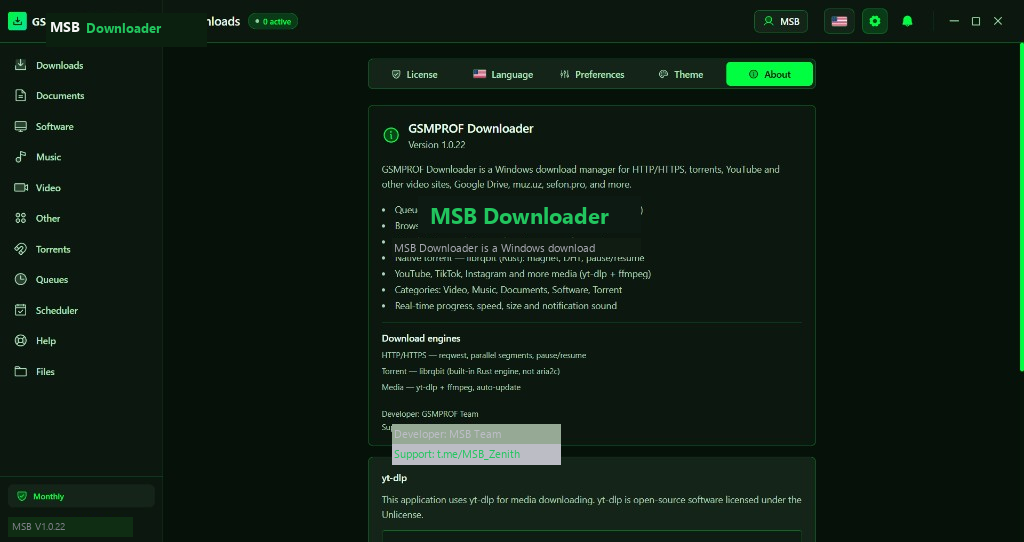Click the Media — yt-dlp + ffmpeg line

451,387
